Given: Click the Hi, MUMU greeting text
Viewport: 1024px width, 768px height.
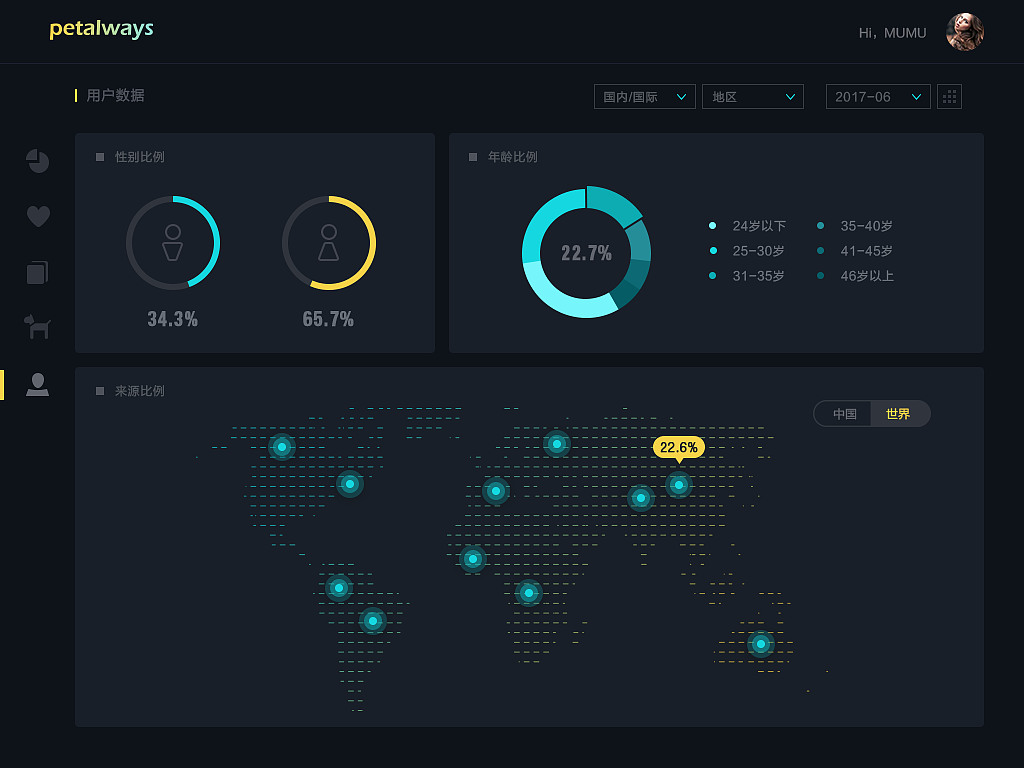Looking at the screenshot, I should pos(892,33).
